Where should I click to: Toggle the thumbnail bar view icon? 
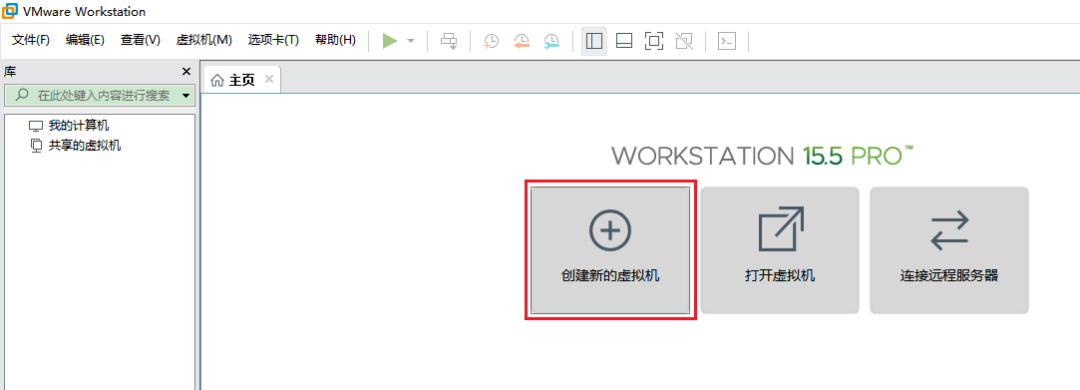pyautogui.click(x=624, y=41)
